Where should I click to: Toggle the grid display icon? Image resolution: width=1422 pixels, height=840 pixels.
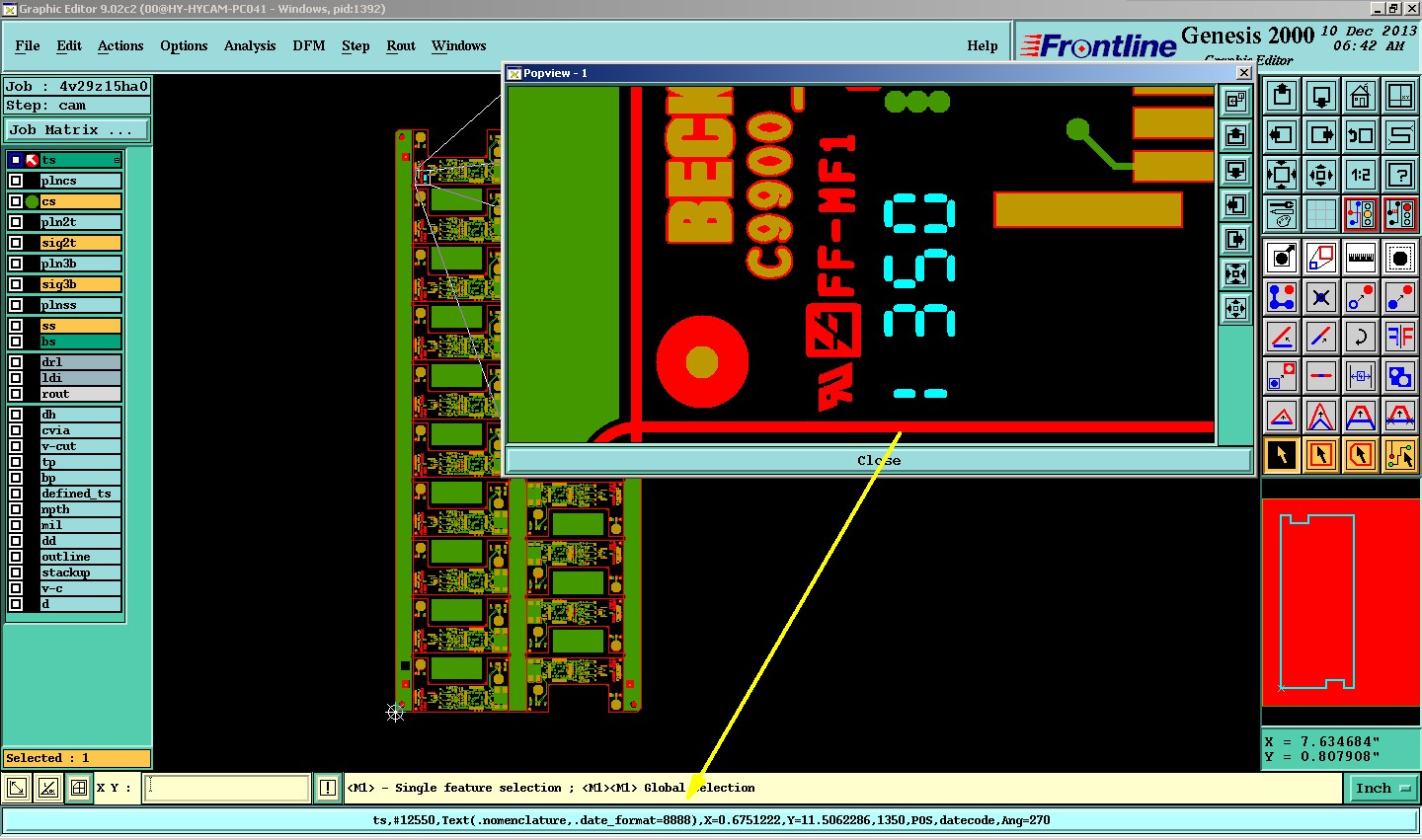tap(1321, 214)
